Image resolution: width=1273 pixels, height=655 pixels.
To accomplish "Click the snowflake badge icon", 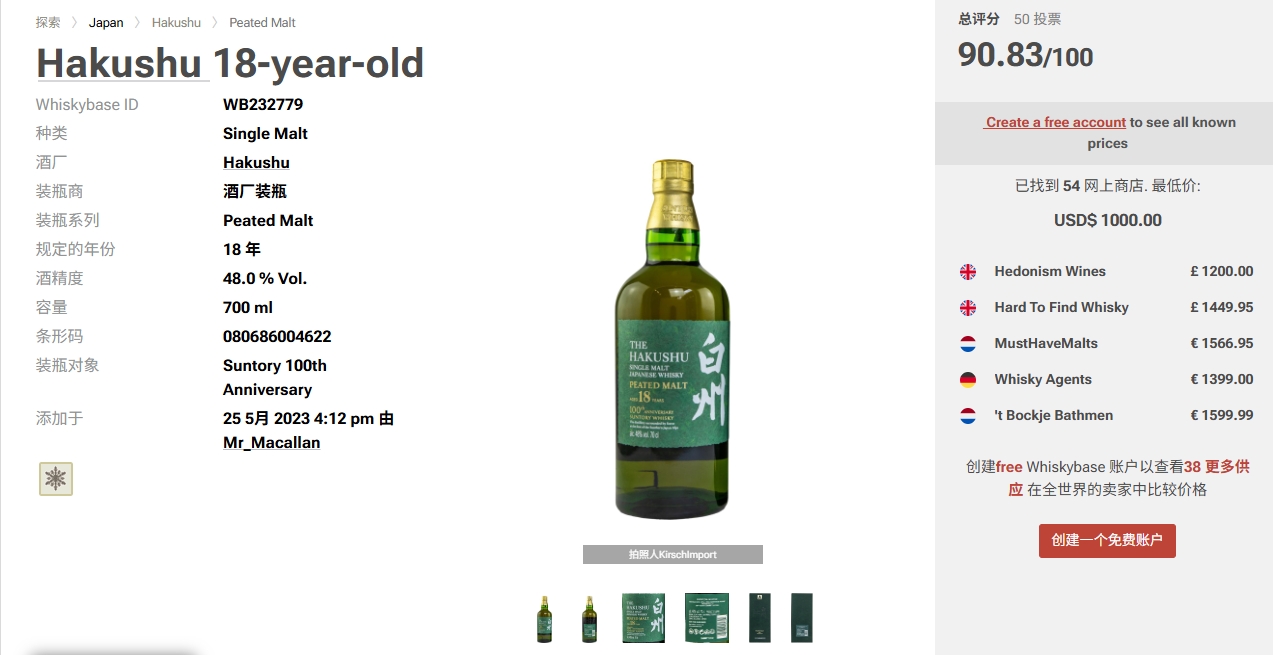I will click(56, 479).
